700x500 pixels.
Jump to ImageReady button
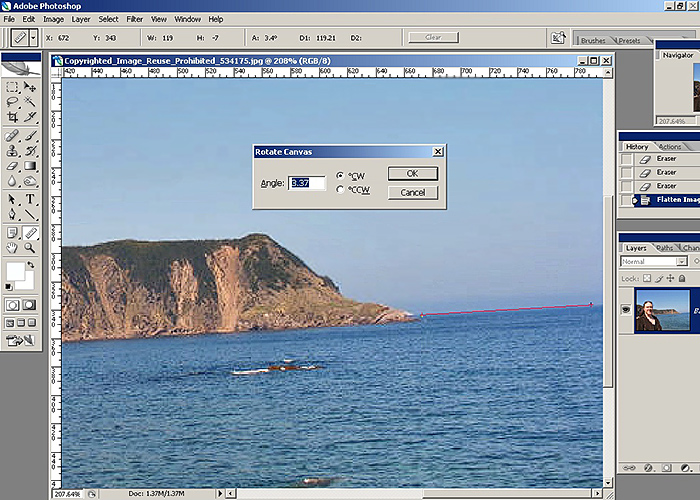(21, 341)
